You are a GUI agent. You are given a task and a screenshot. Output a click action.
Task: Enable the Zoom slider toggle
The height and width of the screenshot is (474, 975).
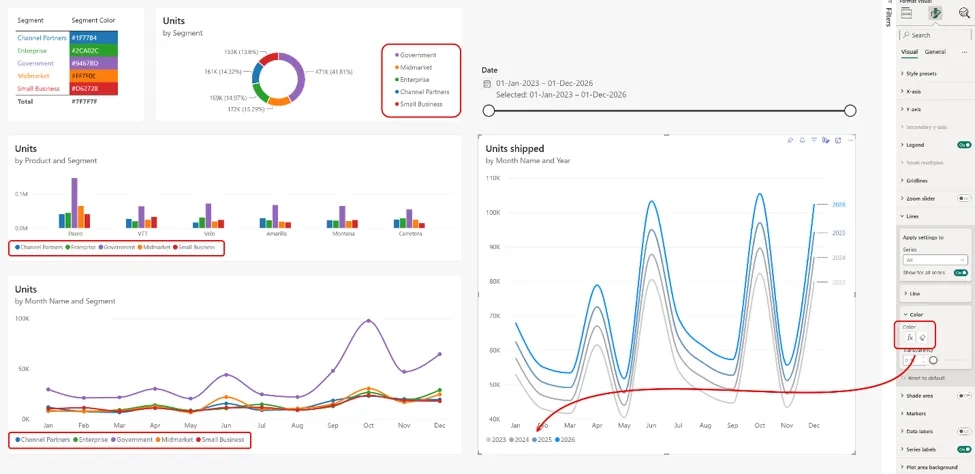click(x=964, y=198)
